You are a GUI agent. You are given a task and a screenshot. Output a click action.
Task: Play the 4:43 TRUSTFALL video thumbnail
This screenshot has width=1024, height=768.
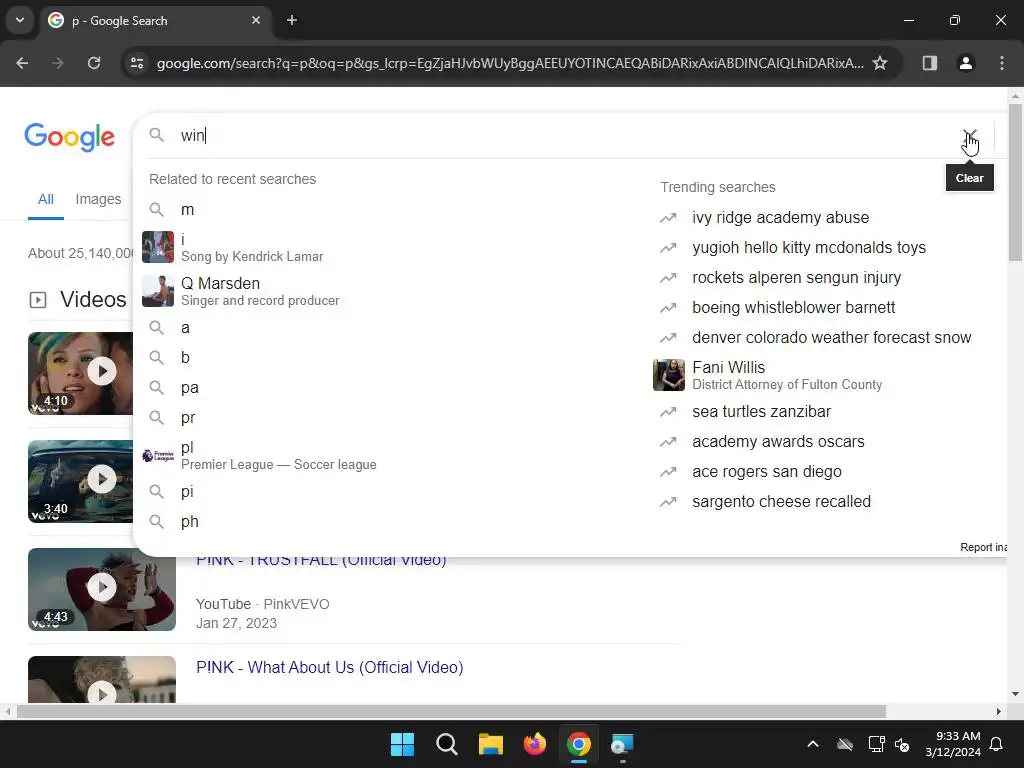(x=102, y=589)
